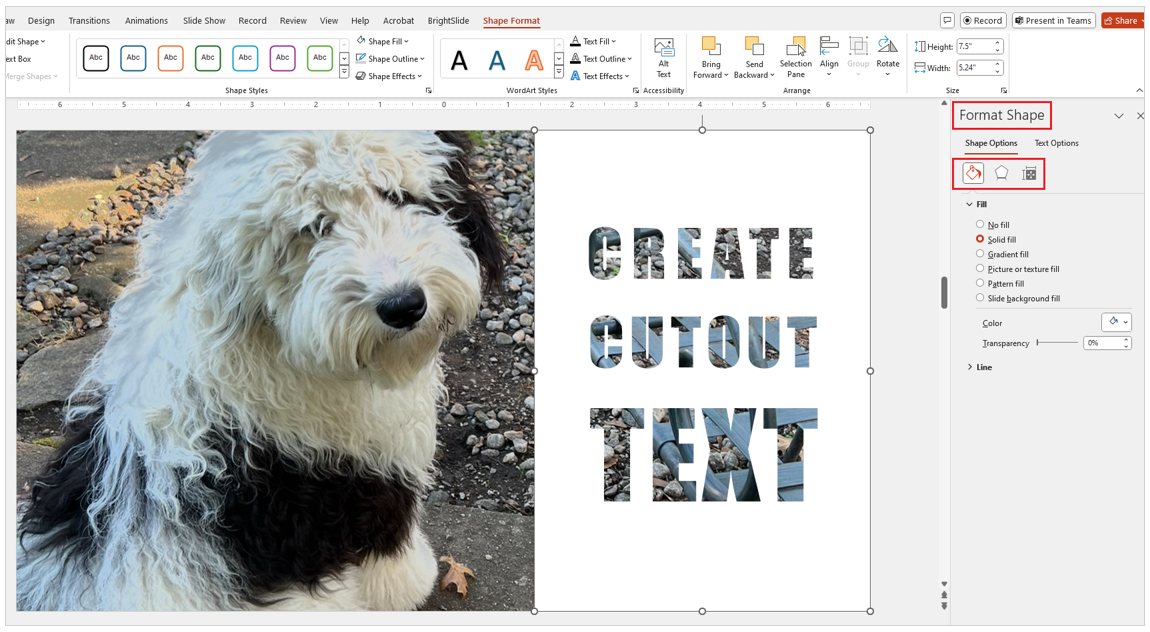Viewport: 1150px width, 632px height.
Task: Select No fill option
Action: point(992,225)
